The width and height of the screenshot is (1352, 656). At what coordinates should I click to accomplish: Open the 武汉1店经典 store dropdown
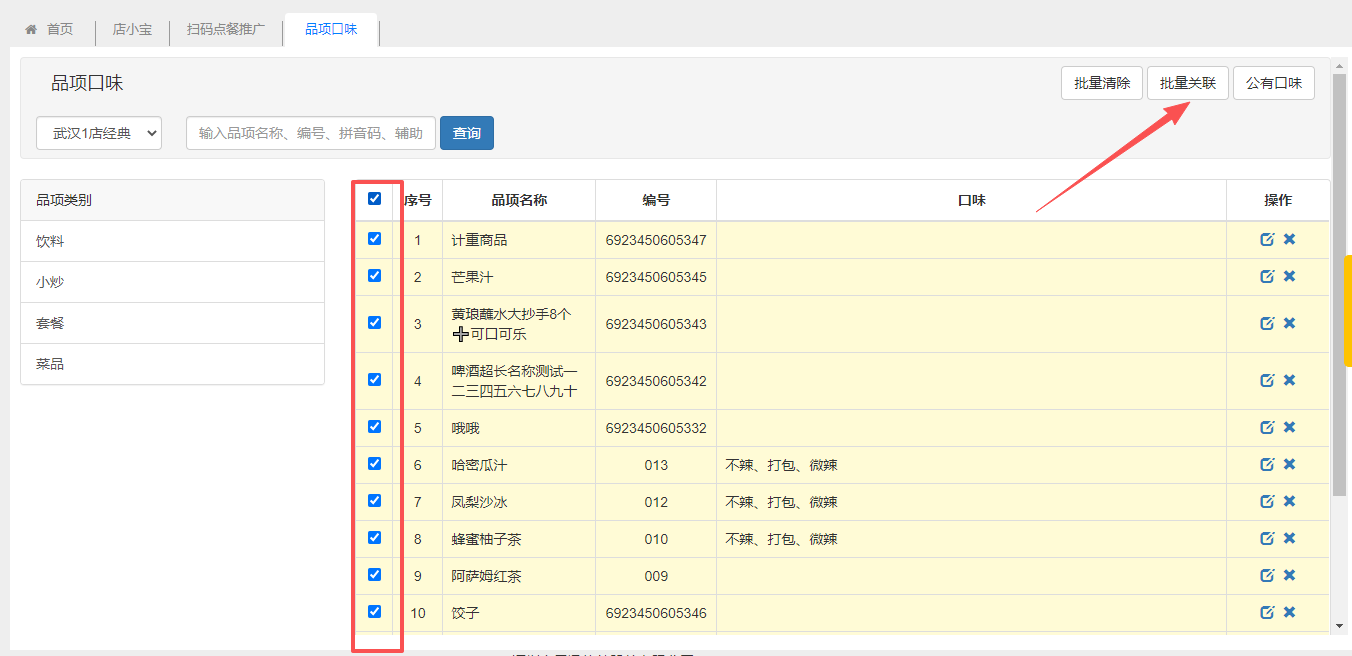(99, 133)
